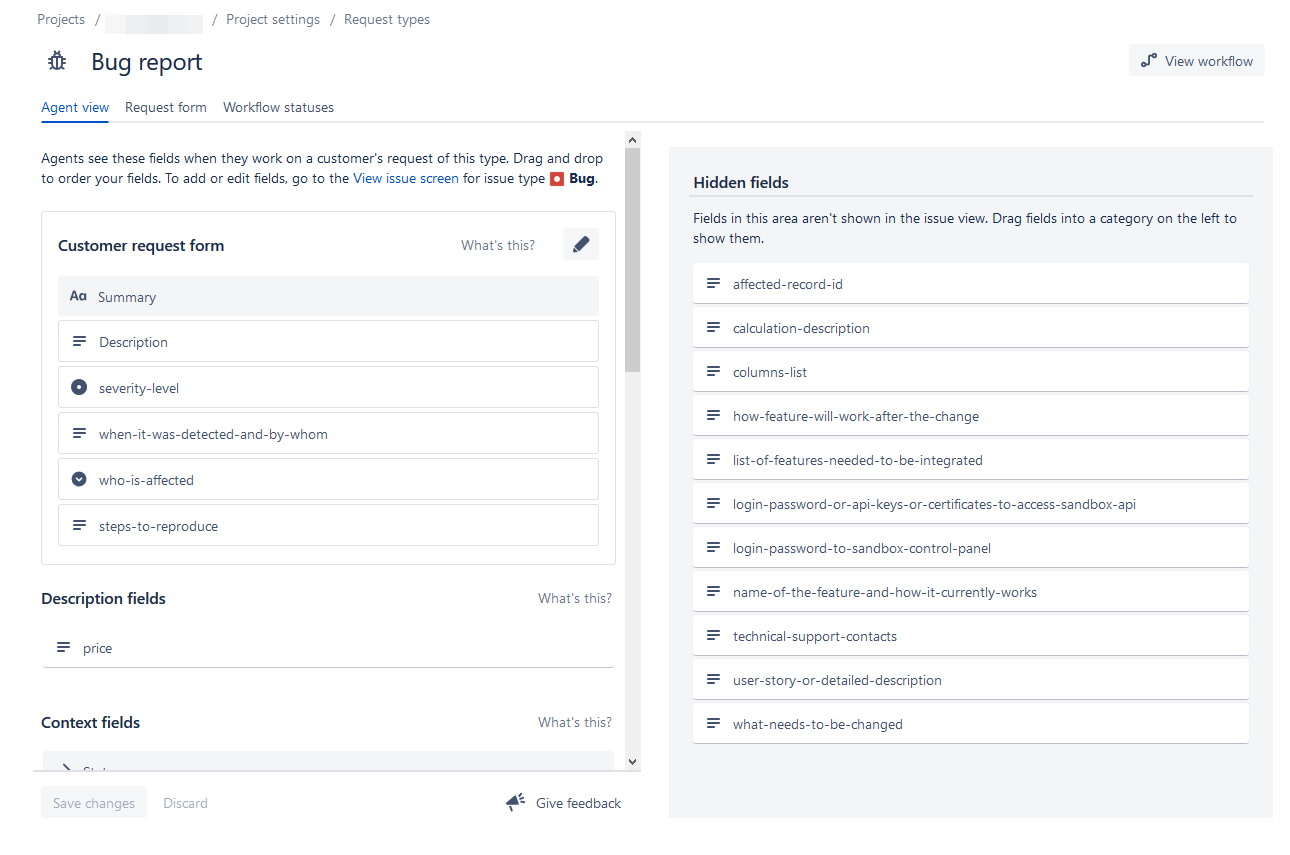Image resolution: width=1290 pixels, height=855 pixels.
Task: Click the Discard button
Action: tap(186, 803)
